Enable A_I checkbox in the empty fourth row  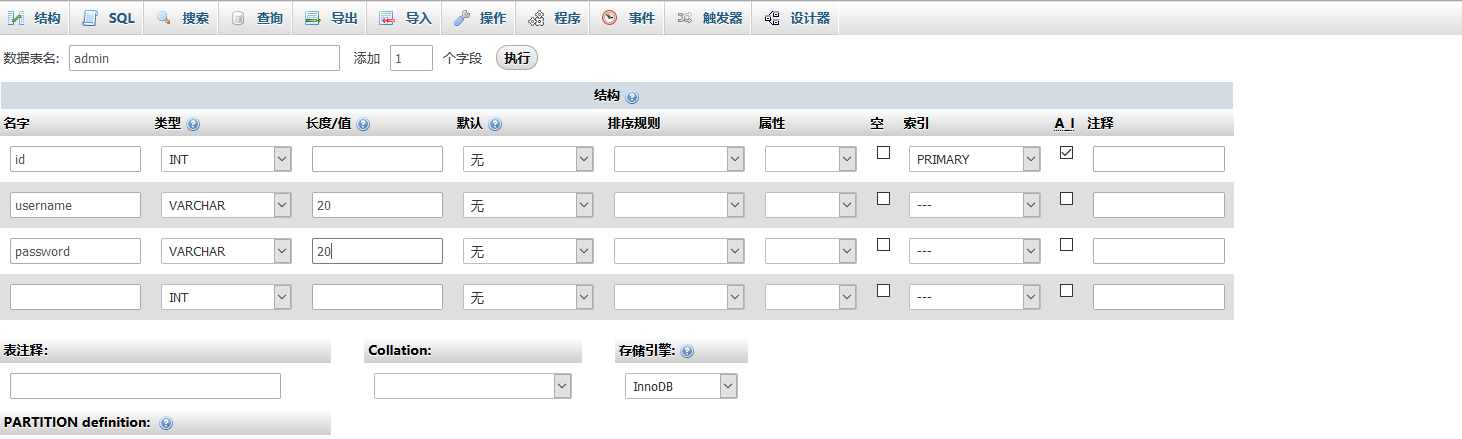1066,291
